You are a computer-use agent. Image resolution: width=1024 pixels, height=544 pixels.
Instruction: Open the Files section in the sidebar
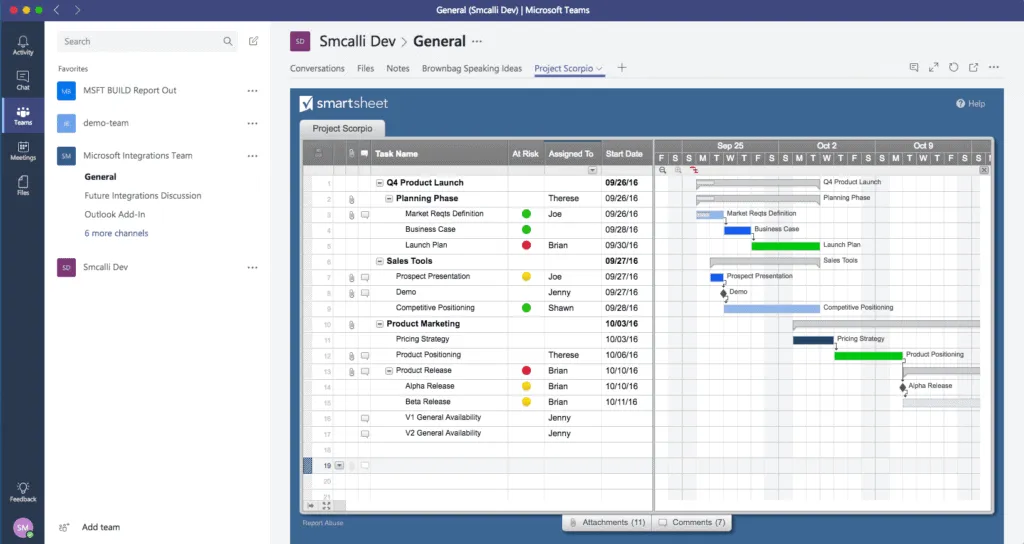(x=22, y=185)
